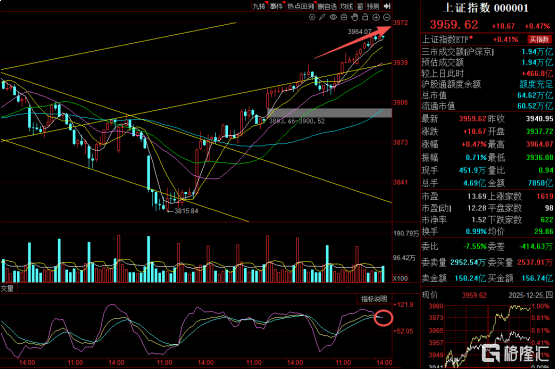Click the +466.8亿 value
The image size is (556, 370).
[x=537, y=74]
